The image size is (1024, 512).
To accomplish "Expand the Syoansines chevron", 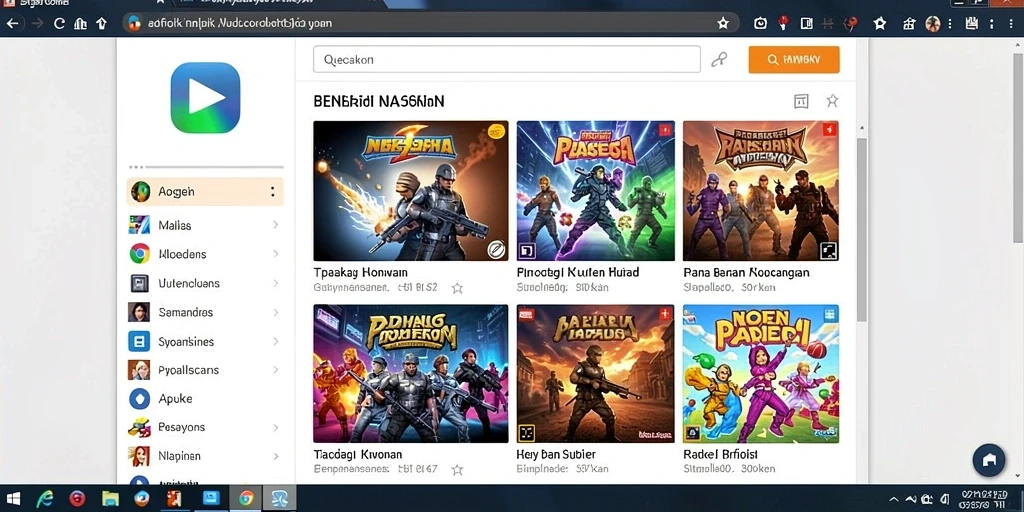I will point(276,342).
